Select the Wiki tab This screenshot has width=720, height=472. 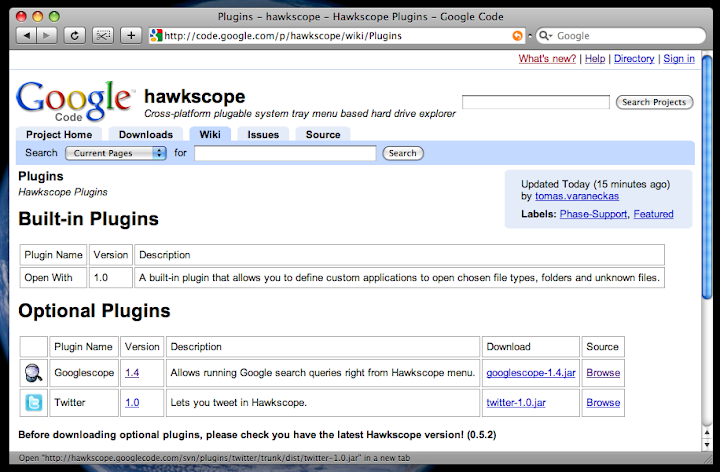click(x=210, y=134)
